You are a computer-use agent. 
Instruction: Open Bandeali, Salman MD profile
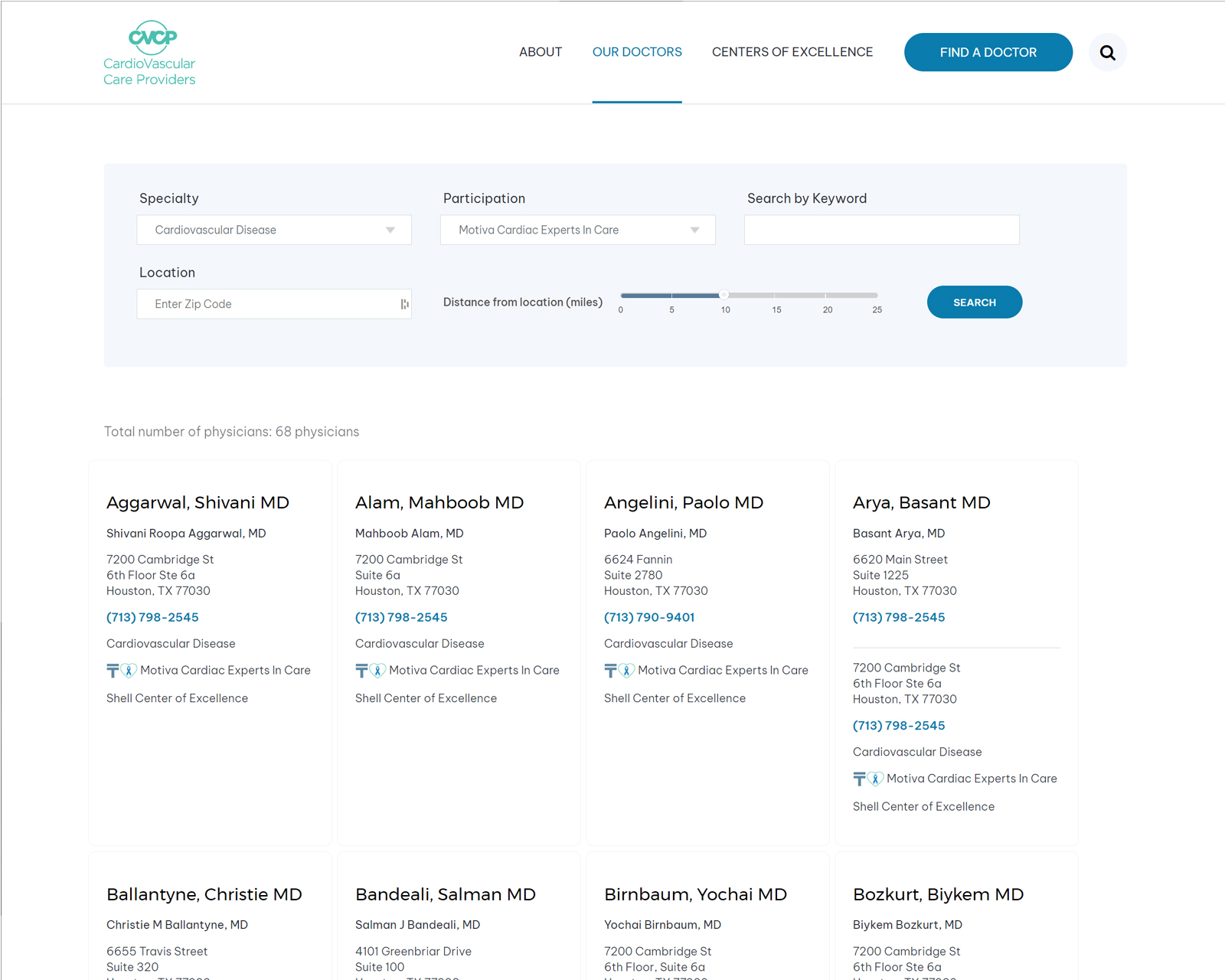446,894
